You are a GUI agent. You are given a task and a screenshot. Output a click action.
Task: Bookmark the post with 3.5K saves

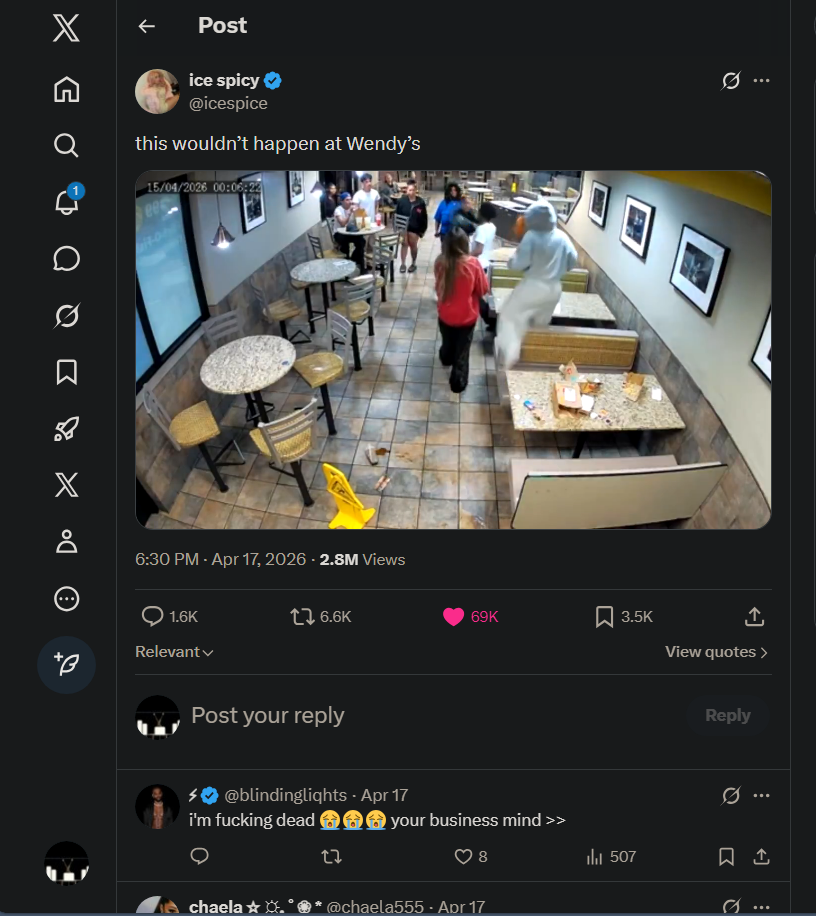[x=604, y=617]
